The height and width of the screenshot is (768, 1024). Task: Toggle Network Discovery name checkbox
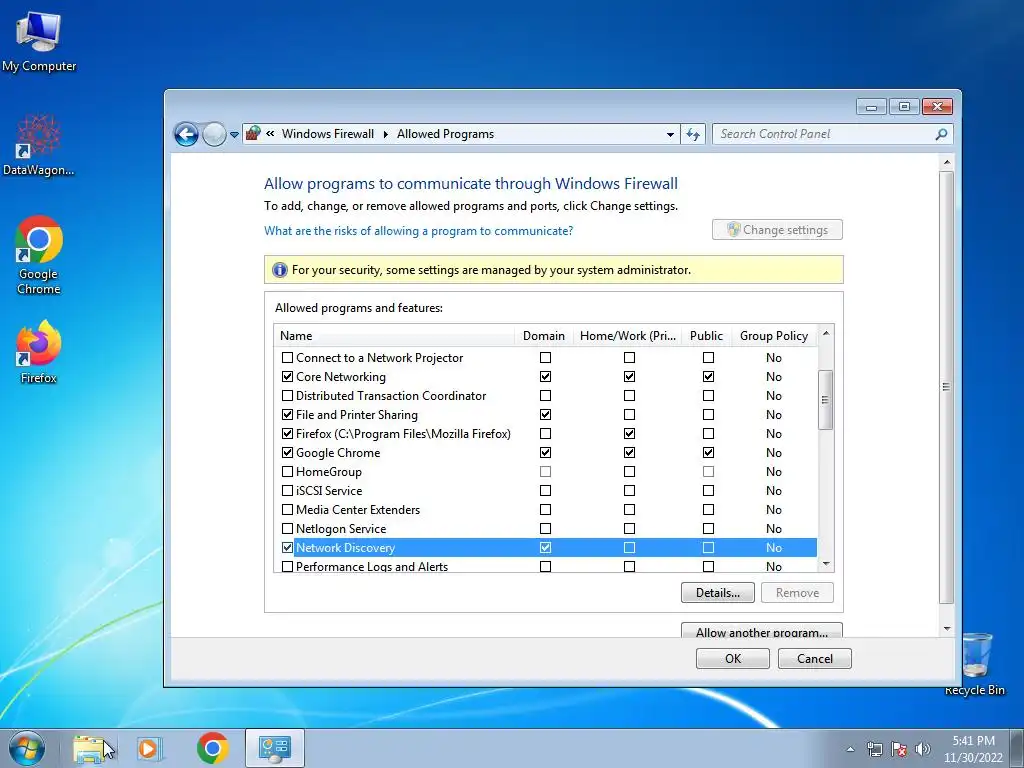click(x=287, y=548)
